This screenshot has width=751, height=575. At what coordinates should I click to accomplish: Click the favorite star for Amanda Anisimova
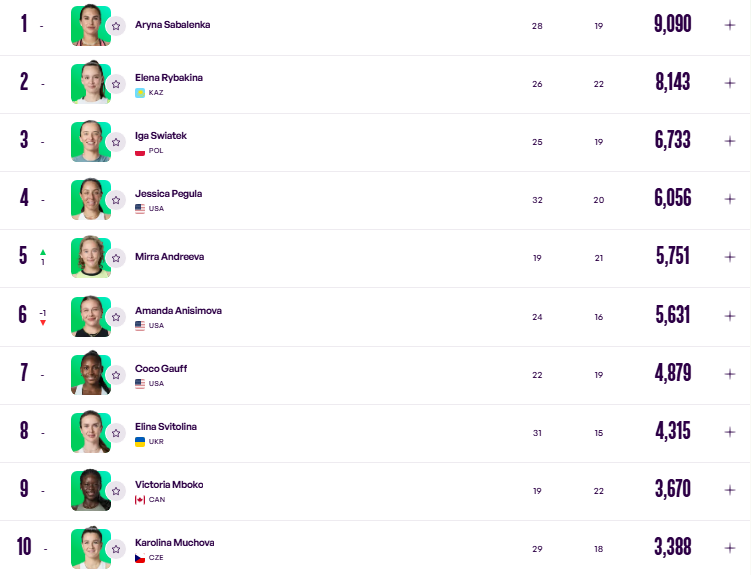tap(116, 317)
